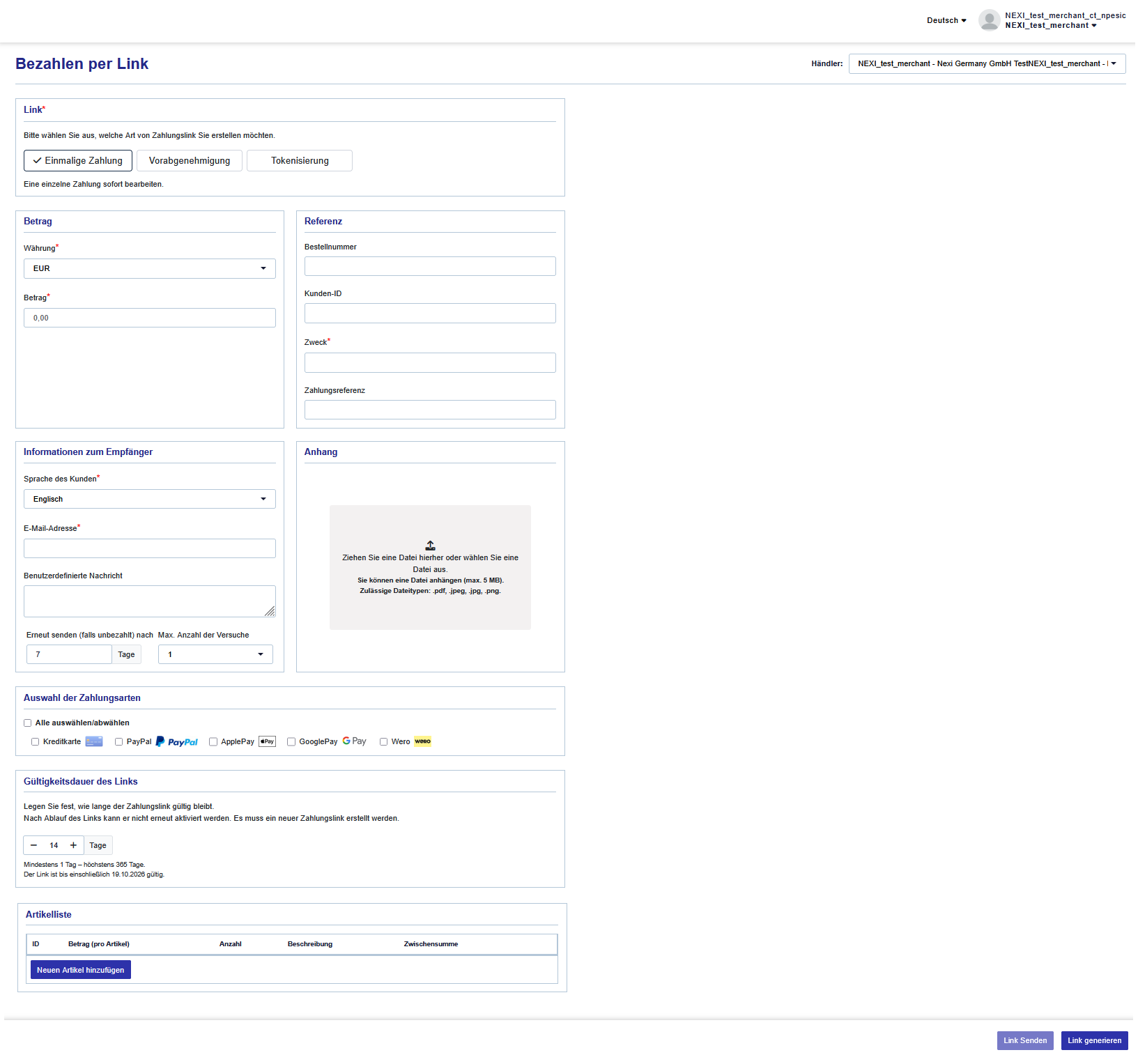The width and height of the screenshot is (1138, 1064).
Task: Toggle Alle auswählen/abwählen checkbox
Action: [28, 723]
